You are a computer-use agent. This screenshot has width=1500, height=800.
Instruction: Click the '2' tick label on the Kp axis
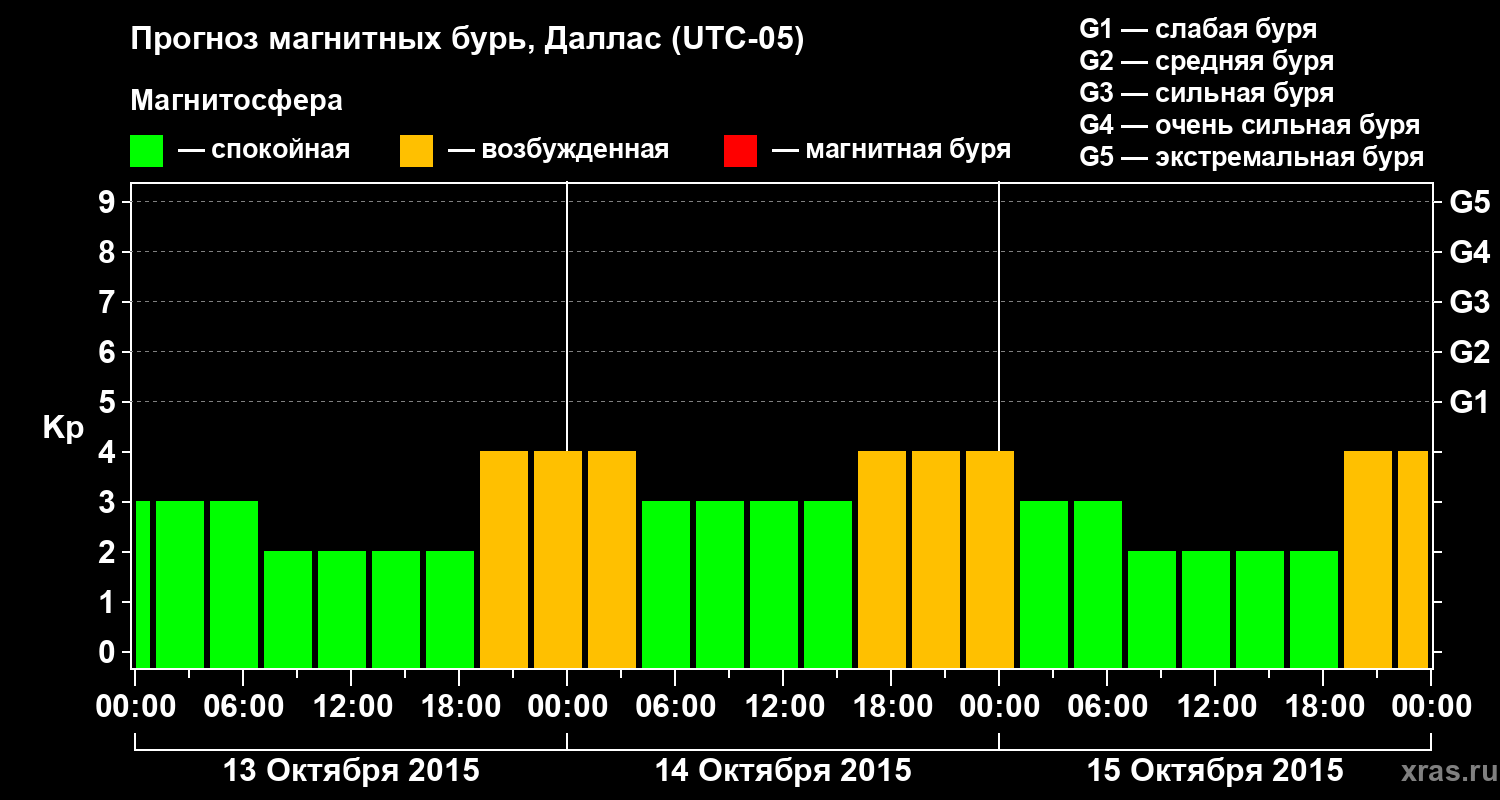point(109,552)
